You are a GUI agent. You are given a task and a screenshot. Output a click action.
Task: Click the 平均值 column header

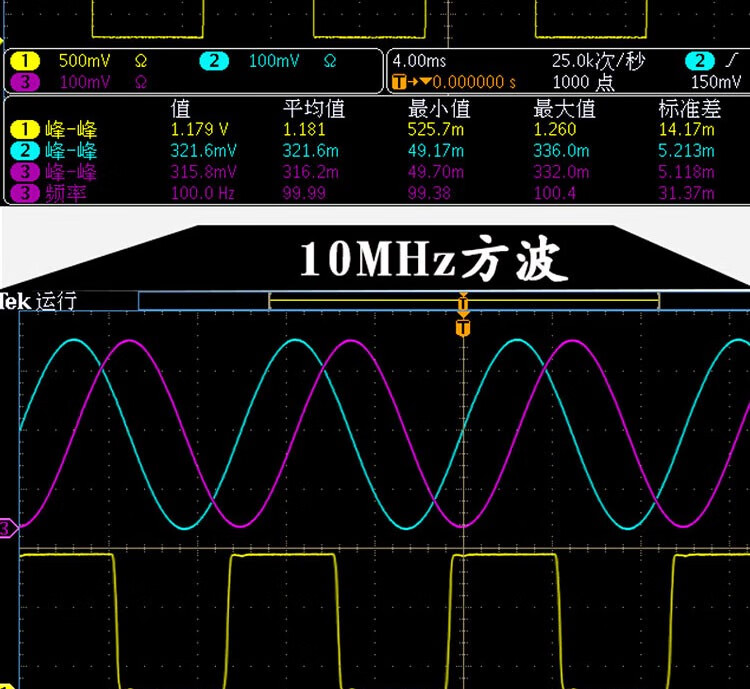tap(314, 109)
